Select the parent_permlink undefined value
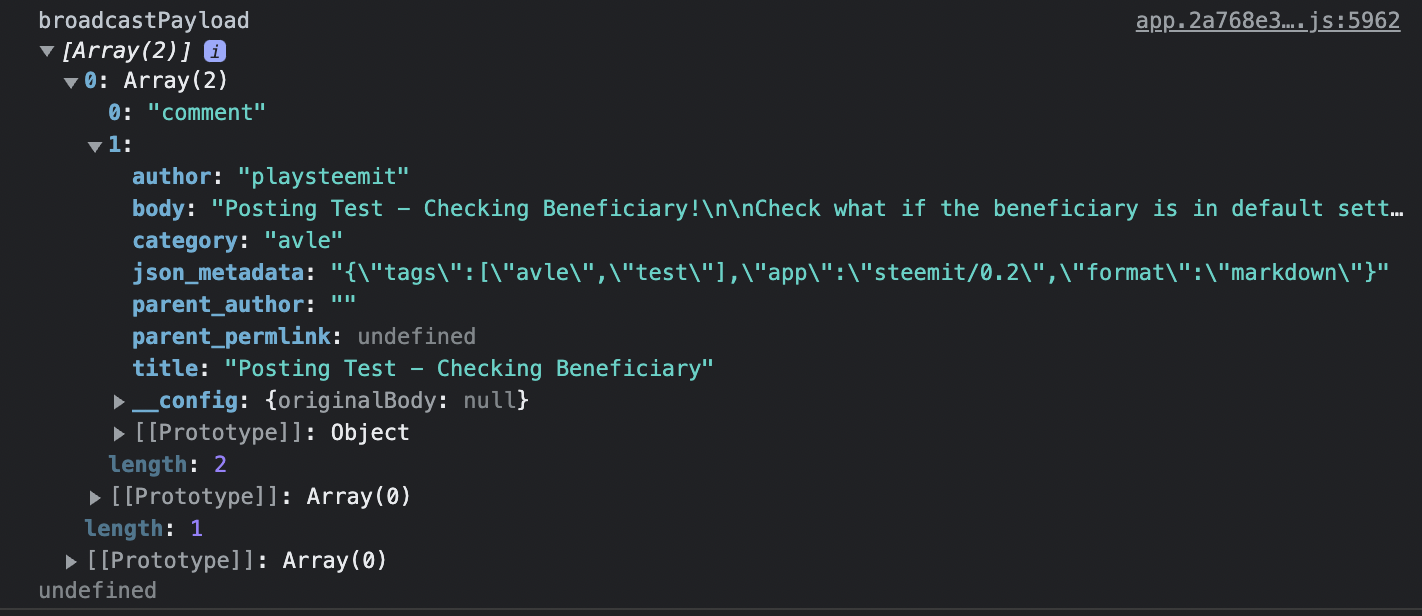1422x616 pixels. point(416,337)
